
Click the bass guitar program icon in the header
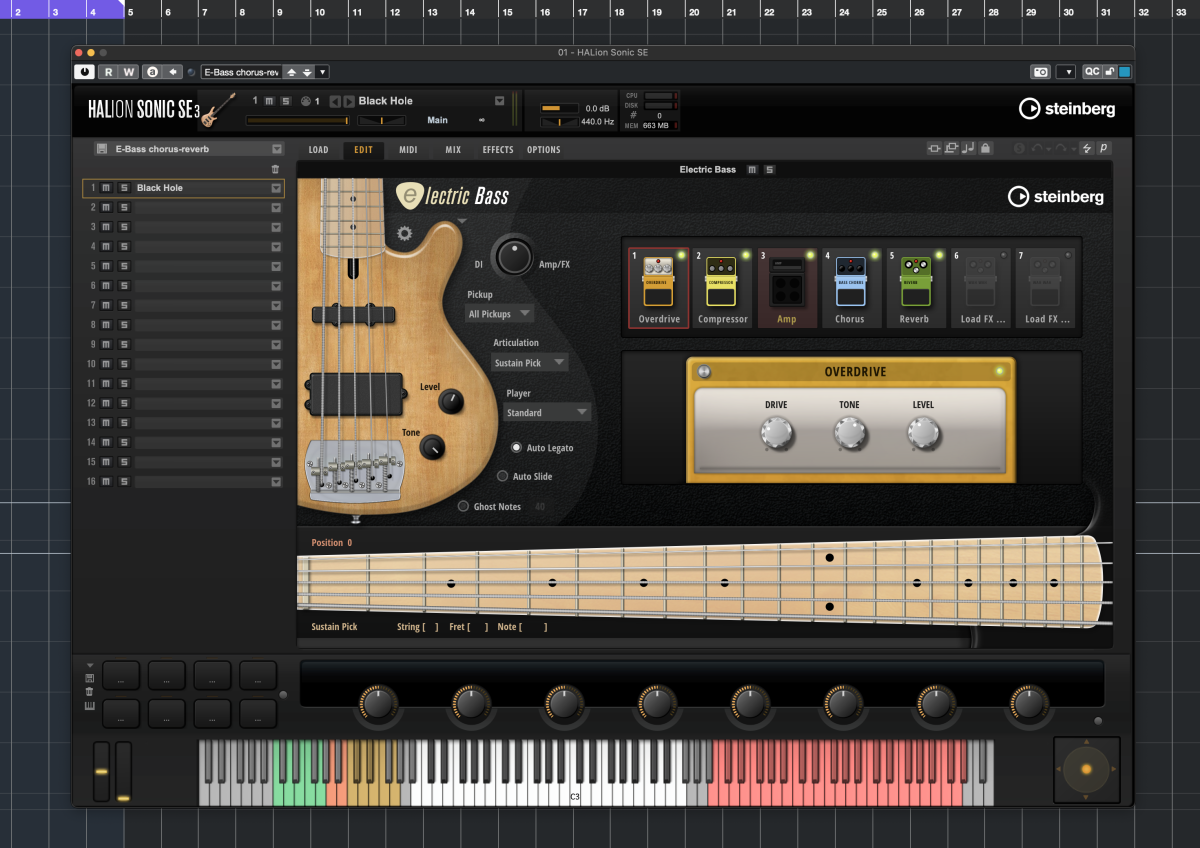[x=217, y=110]
